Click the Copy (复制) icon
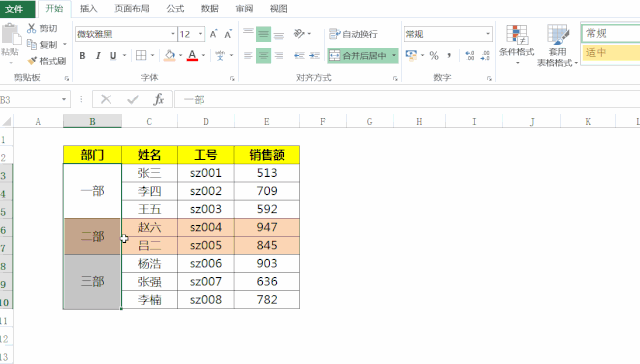Viewport: 640px width, 364px height. pos(32,44)
